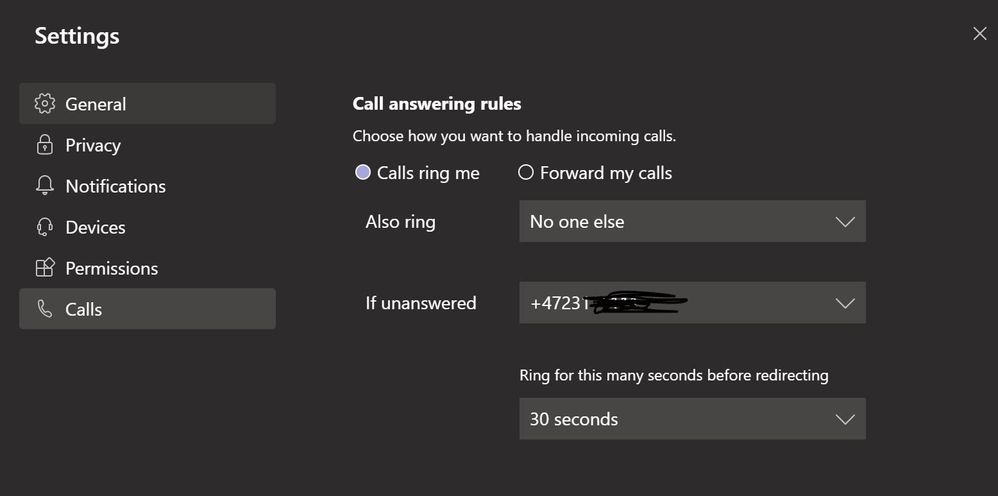
Task: Click the Notifications bell icon
Action: pyautogui.click(x=44, y=186)
